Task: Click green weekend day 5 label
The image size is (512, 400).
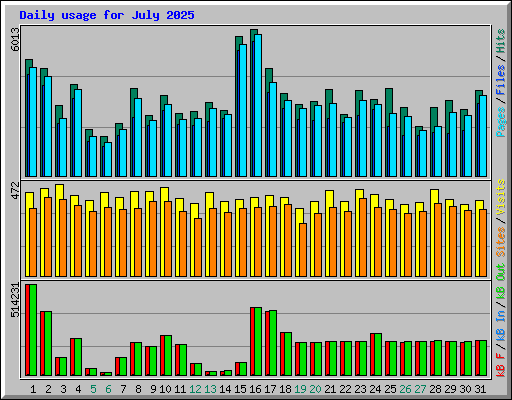Action: point(93,389)
